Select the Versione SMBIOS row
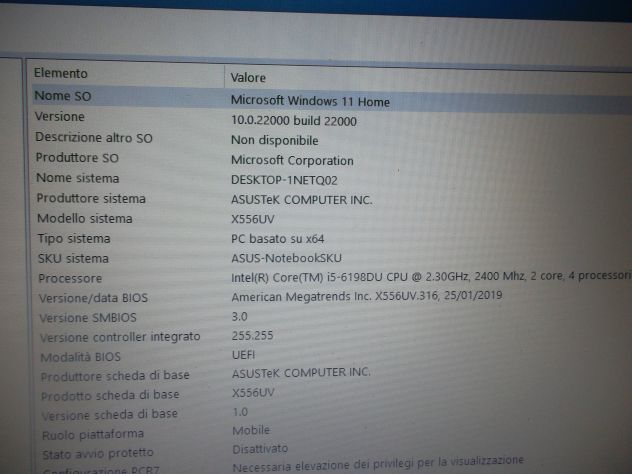The height and width of the screenshot is (474, 632). point(88,318)
